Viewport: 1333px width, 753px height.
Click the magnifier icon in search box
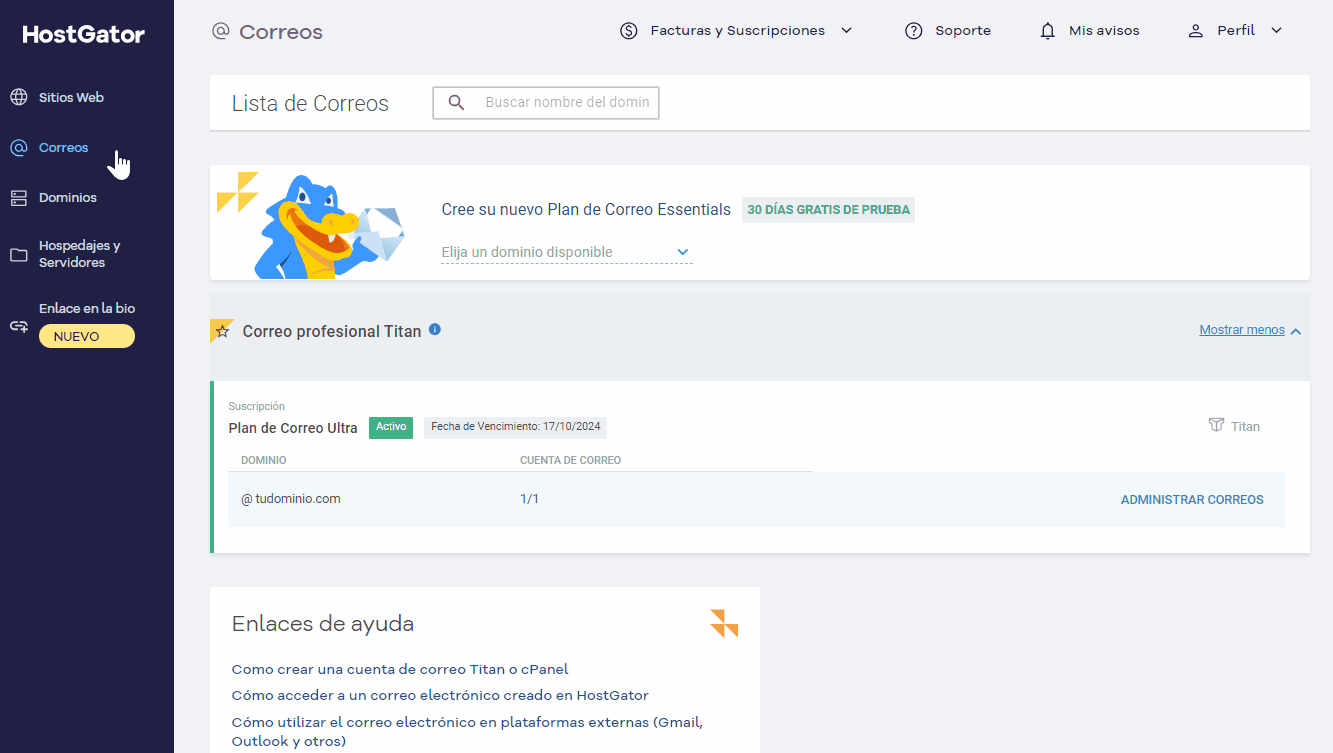click(x=457, y=102)
